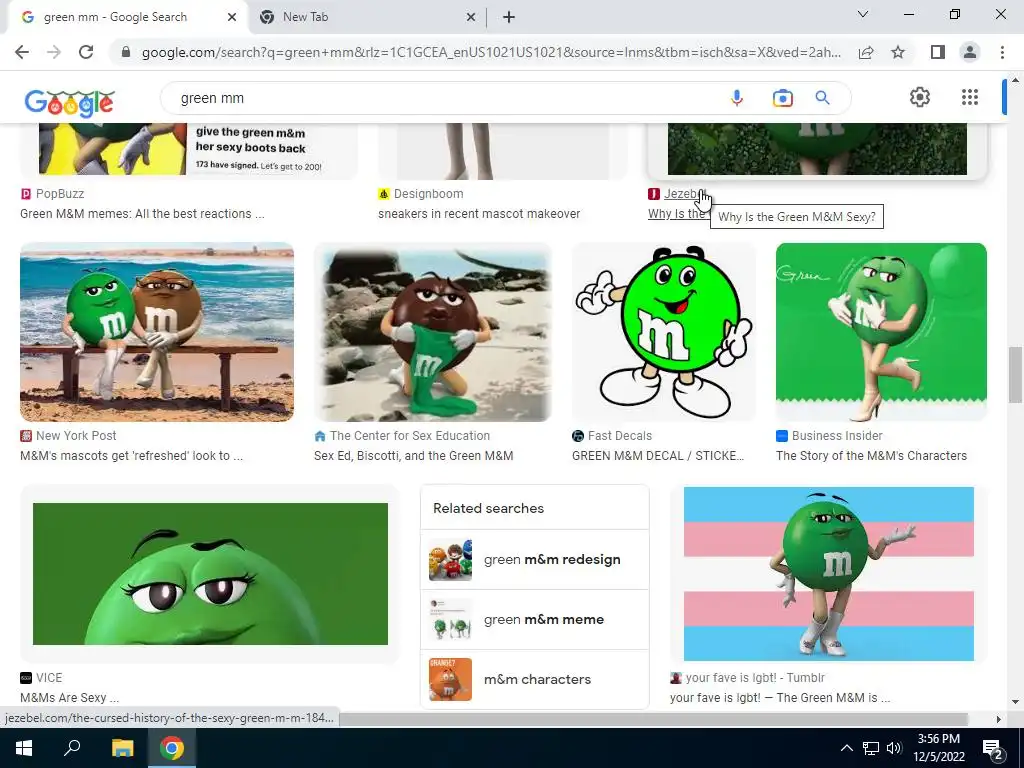
Task: Open the Fast Decals source link
Action: click(612, 436)
